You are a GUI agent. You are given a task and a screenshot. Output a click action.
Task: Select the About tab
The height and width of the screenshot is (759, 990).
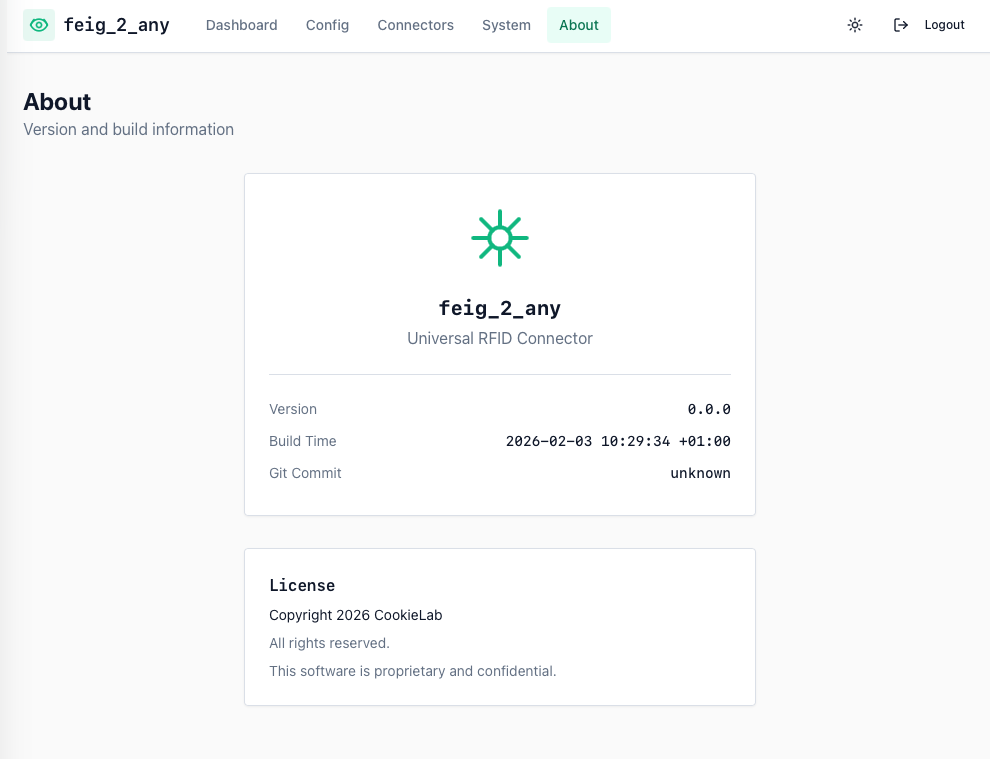pyautogui.click(x=578, y=25)
